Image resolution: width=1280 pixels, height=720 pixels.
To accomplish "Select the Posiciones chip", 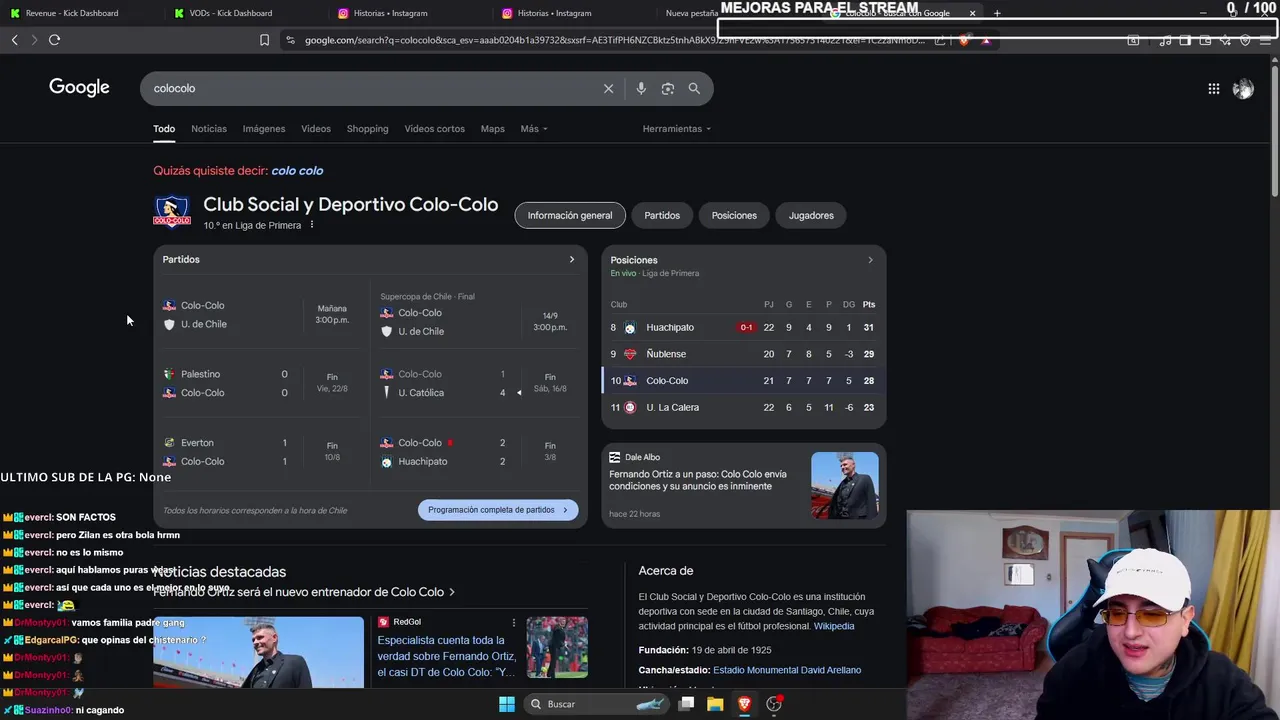I will pyautogui.click(x=734, y=215).
